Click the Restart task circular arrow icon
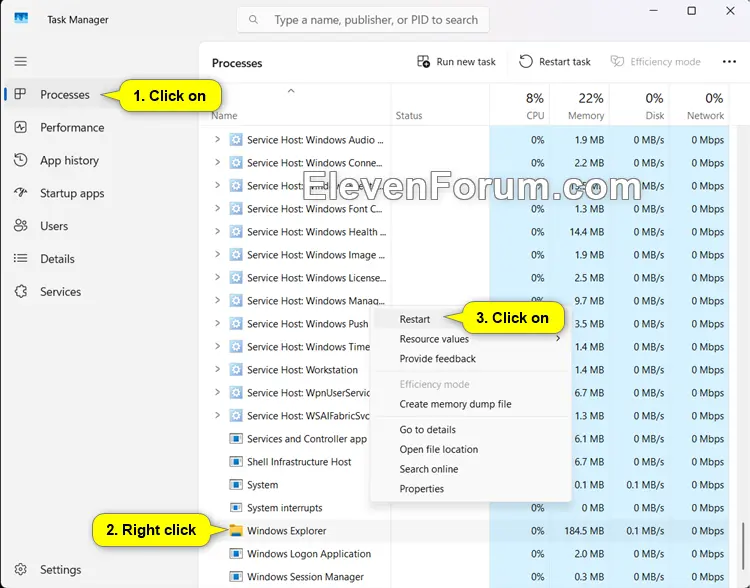The image size is (750, 588). [x=526, y=61]
